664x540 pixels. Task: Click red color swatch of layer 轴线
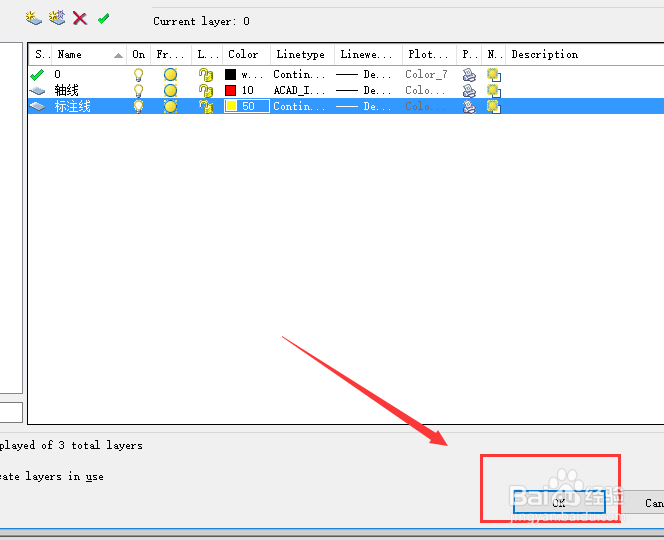(230, 90)
